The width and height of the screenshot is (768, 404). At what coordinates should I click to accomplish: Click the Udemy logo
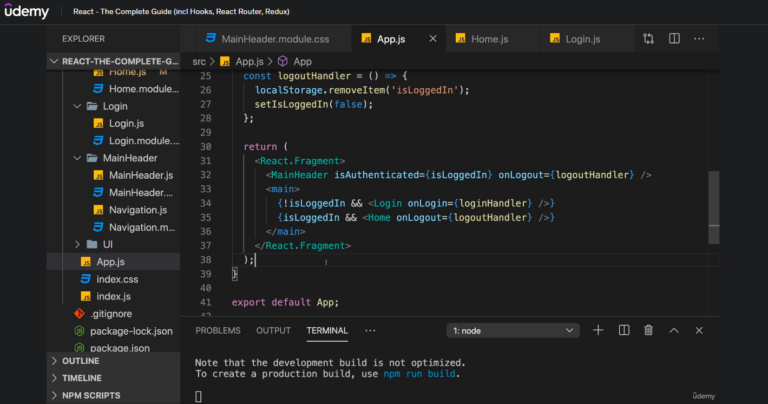[x=26, y=11]
